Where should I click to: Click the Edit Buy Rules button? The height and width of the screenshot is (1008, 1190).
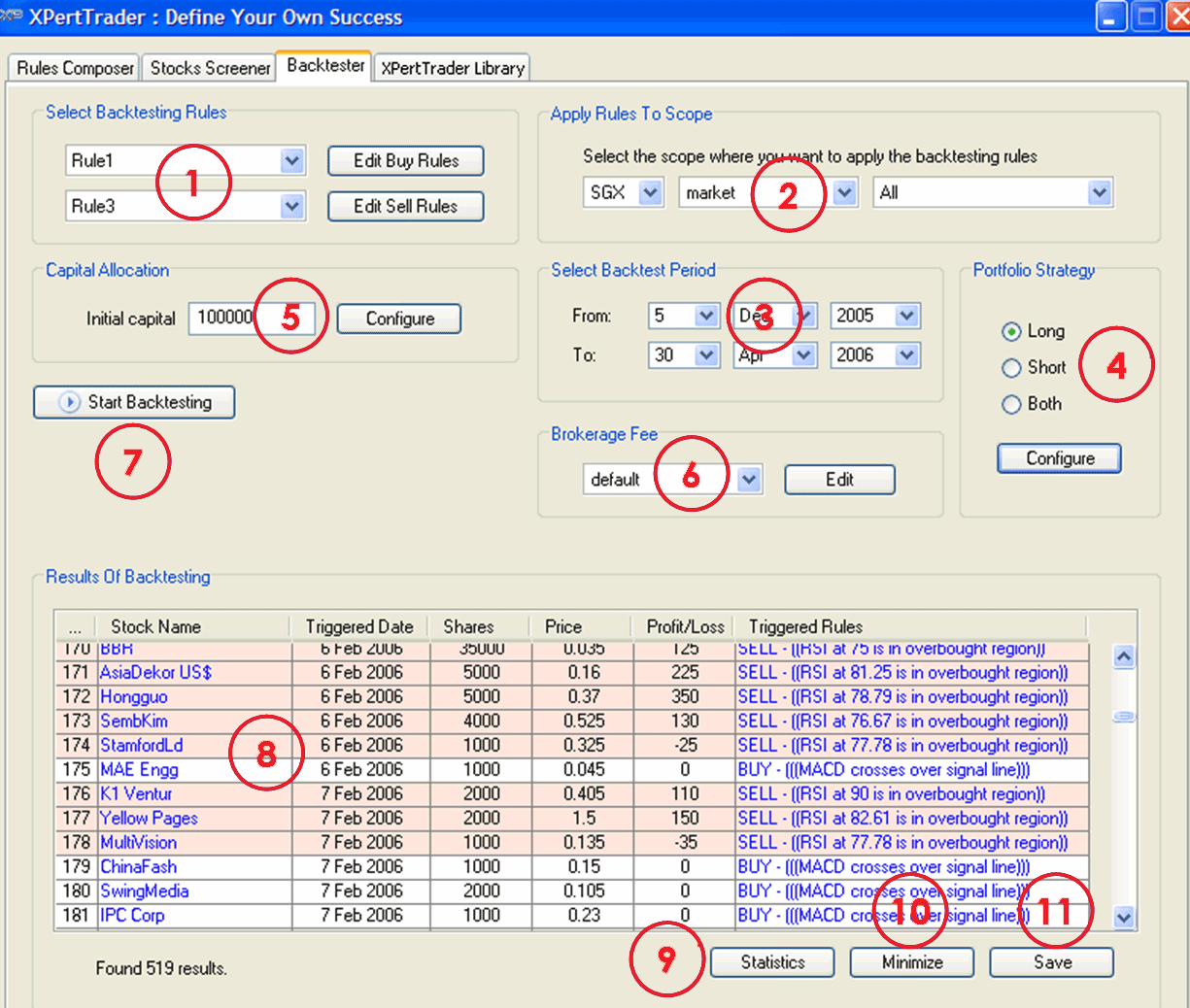pyautogui.click(x=405, y=161)
